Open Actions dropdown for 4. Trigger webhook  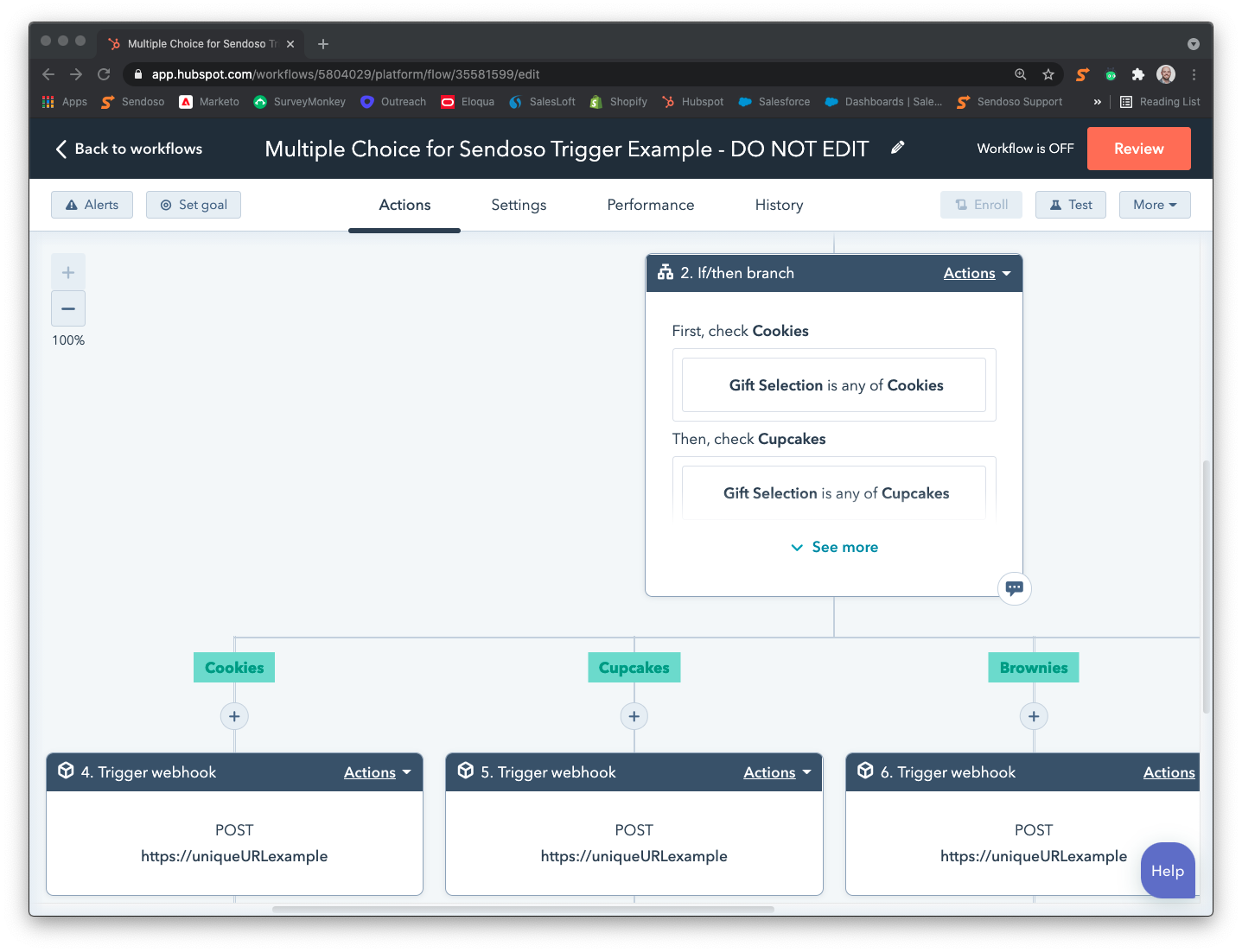[377, 772]
